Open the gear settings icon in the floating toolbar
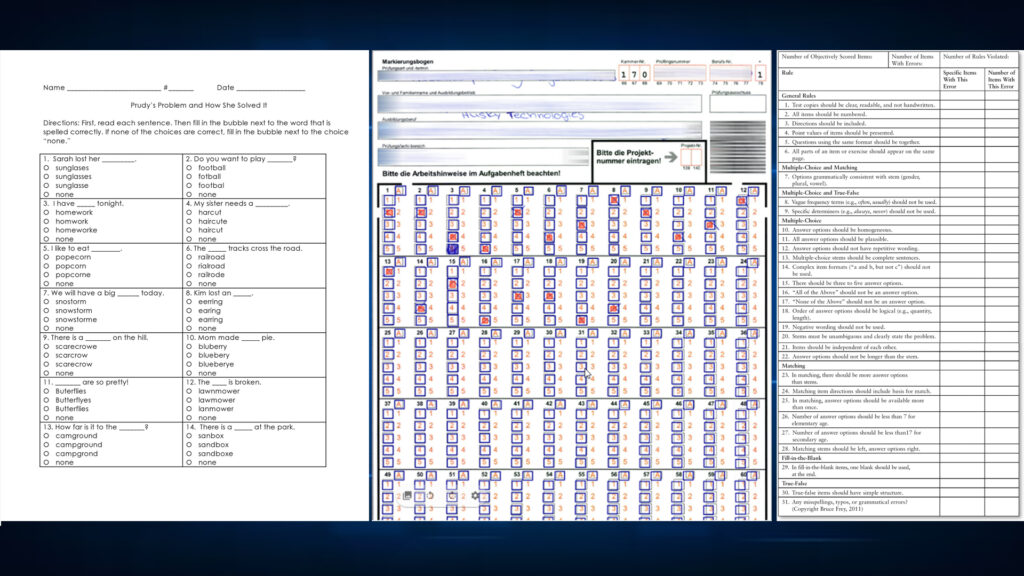Screen dimensions: 1024x576 point(475,496)
